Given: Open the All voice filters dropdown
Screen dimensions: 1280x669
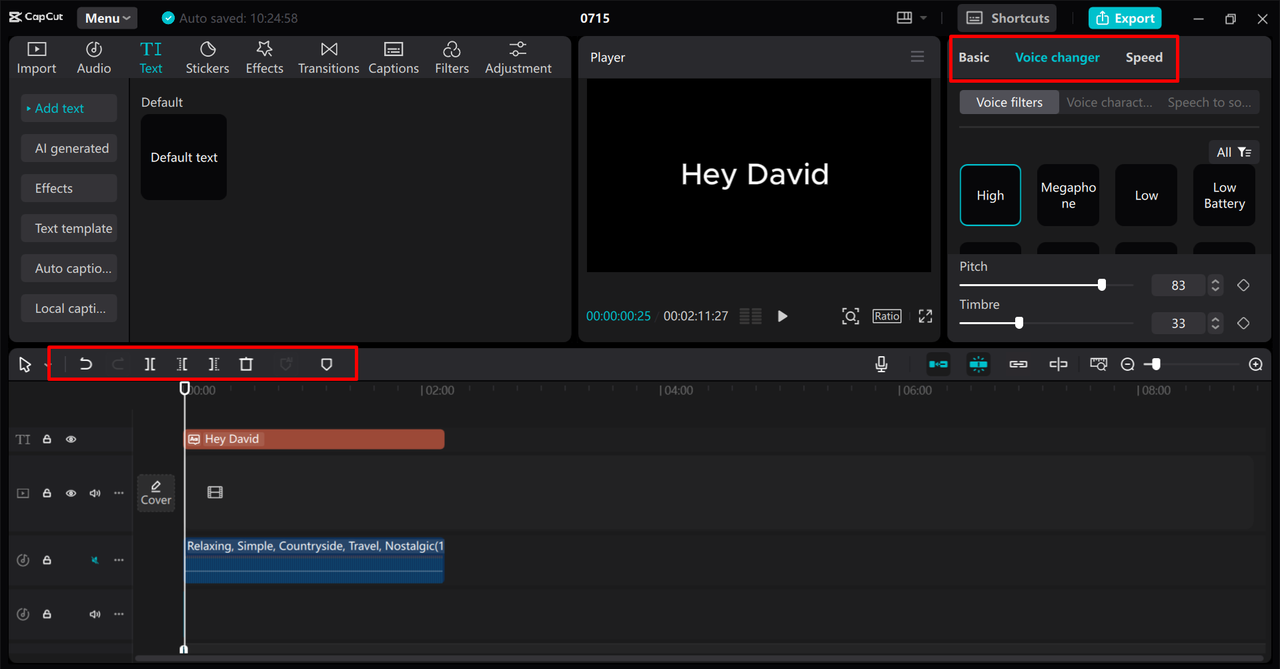Looking at the screenshot, I should pyautogui.click(x=1233, y=152).
